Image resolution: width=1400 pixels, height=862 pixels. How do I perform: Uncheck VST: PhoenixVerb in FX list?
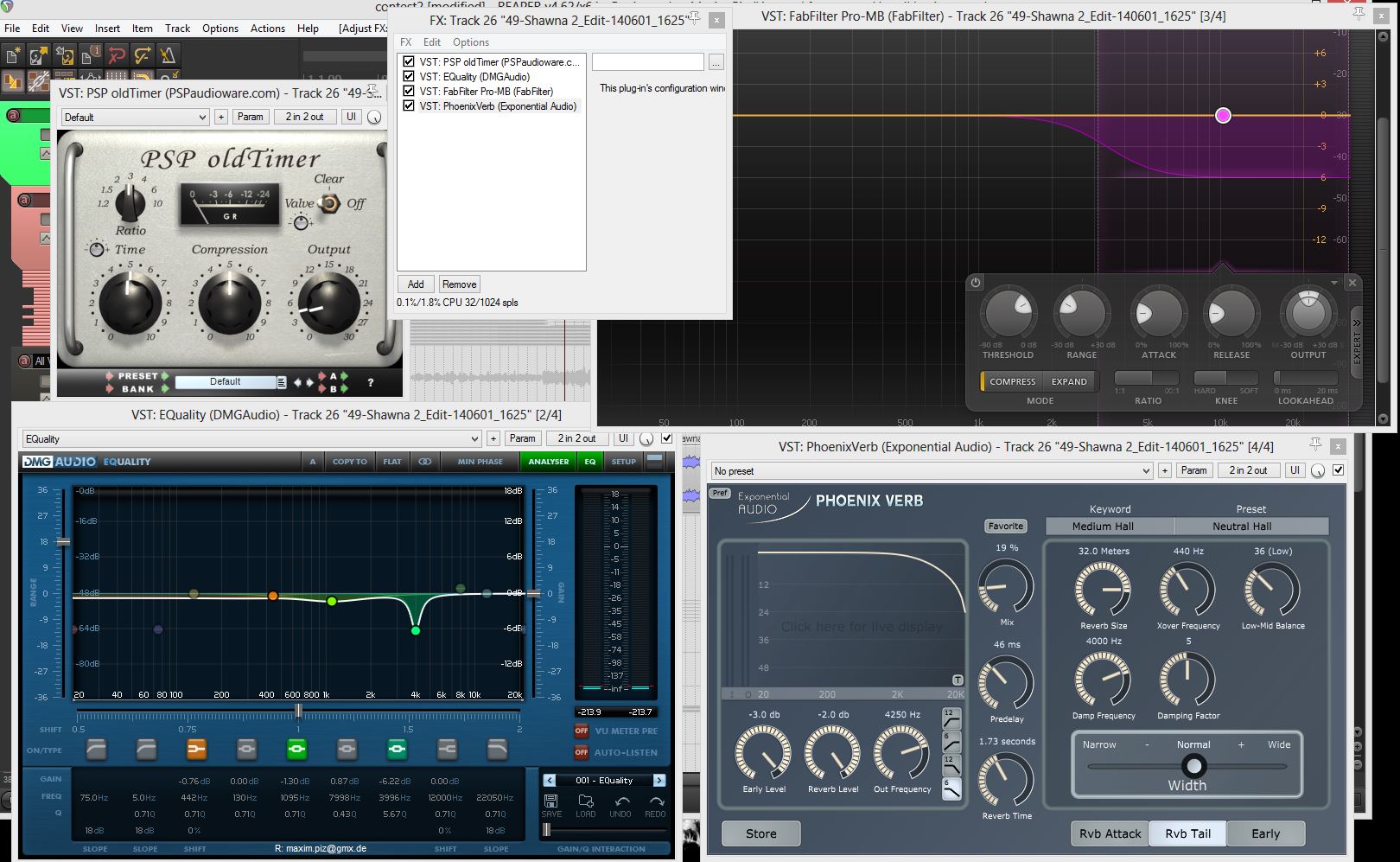(409, 105)
